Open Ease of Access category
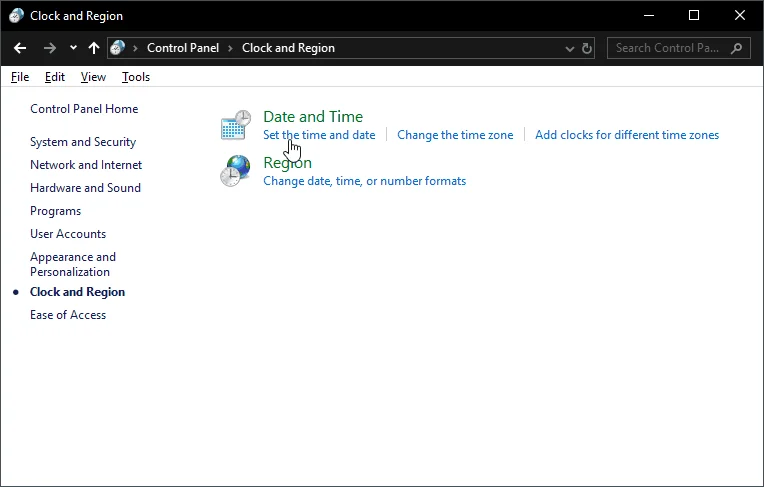The height and width of the screenshot is (487, 764). (x=68, y=315)
